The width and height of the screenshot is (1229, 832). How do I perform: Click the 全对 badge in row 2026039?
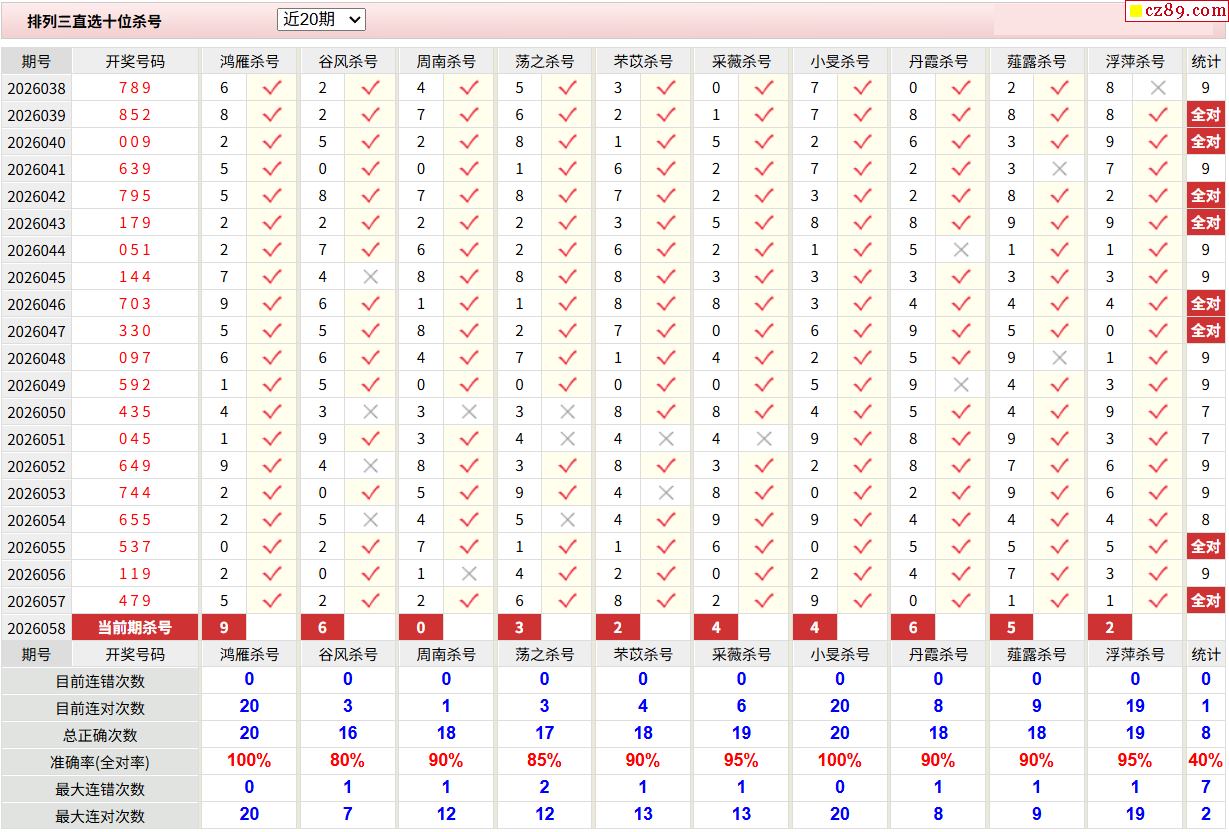point(1205,115)
